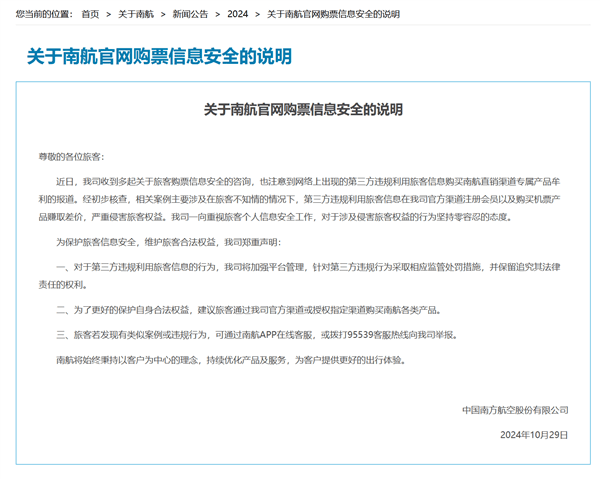Screen dimensions: 600x479
Task: Click the signature 中国南方航空股份有限公司
Action: (515, 410)
